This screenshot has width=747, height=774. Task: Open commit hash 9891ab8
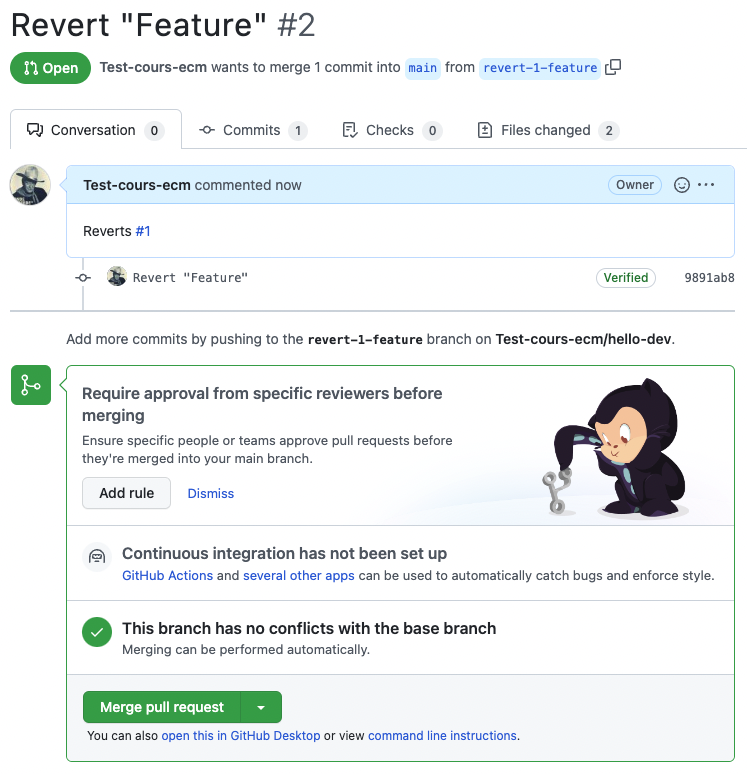pos(709,278)
